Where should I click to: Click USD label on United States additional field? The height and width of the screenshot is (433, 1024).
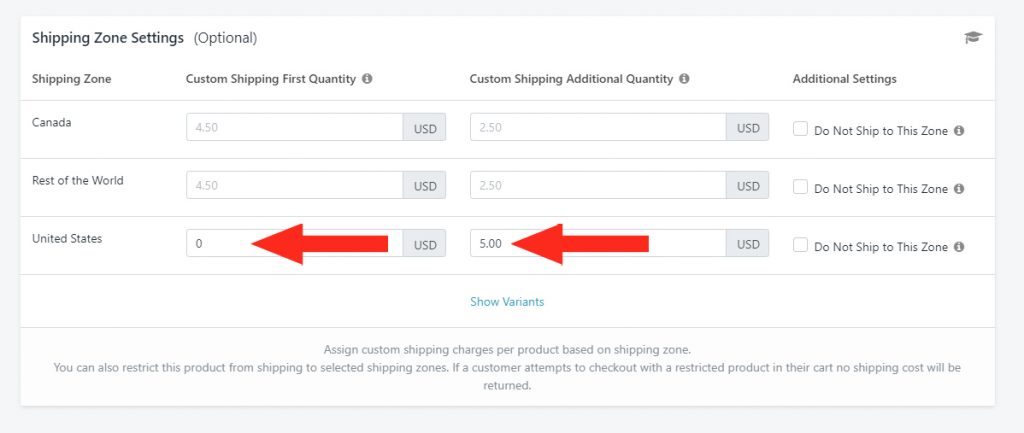pyautogui.click(x=748, y=244)
